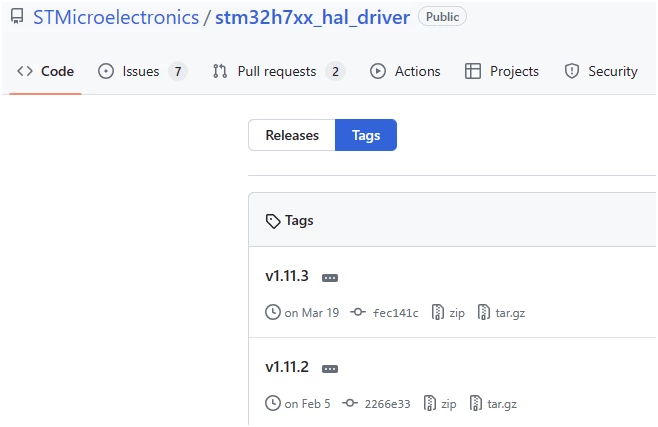This screenshot has width=658, height=427.
Task: Download tar.gz archive of v1.11.3
Action: (510, 313)
